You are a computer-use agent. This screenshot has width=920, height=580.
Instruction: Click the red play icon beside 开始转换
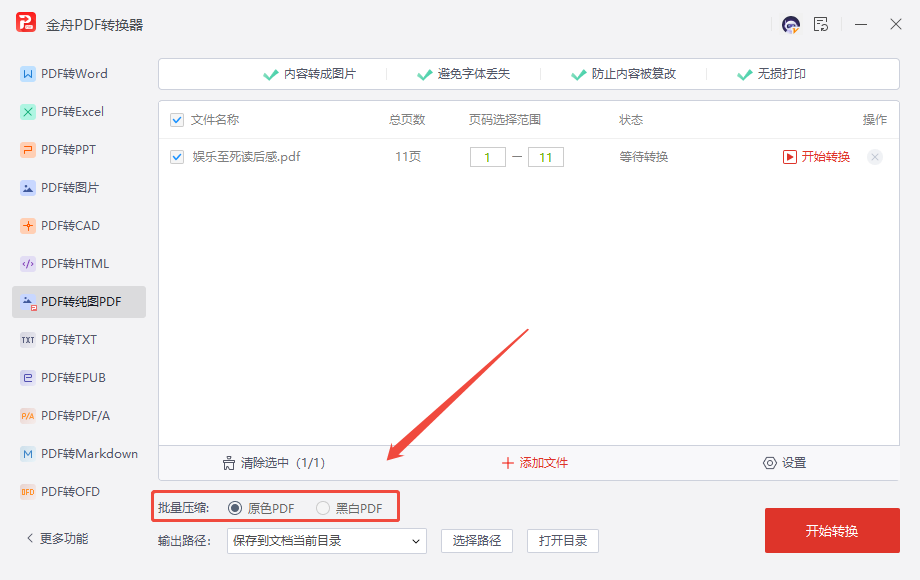[790, 157]
